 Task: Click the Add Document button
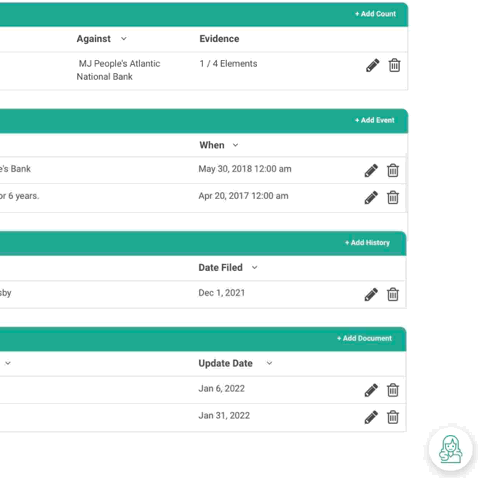(x=364, y=338)
